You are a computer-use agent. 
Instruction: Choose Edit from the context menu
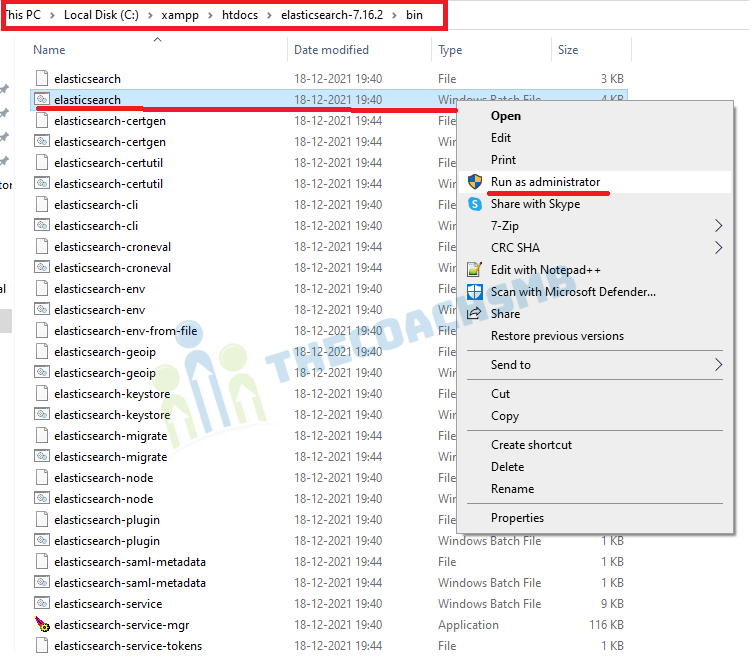click(501, 138)
